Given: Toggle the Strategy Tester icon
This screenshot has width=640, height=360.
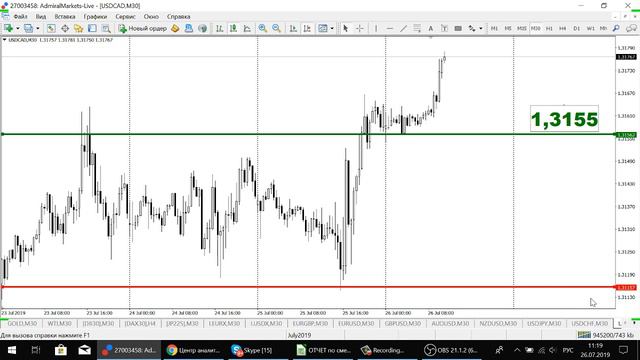Looking at the screenshot, I should 106,28.
